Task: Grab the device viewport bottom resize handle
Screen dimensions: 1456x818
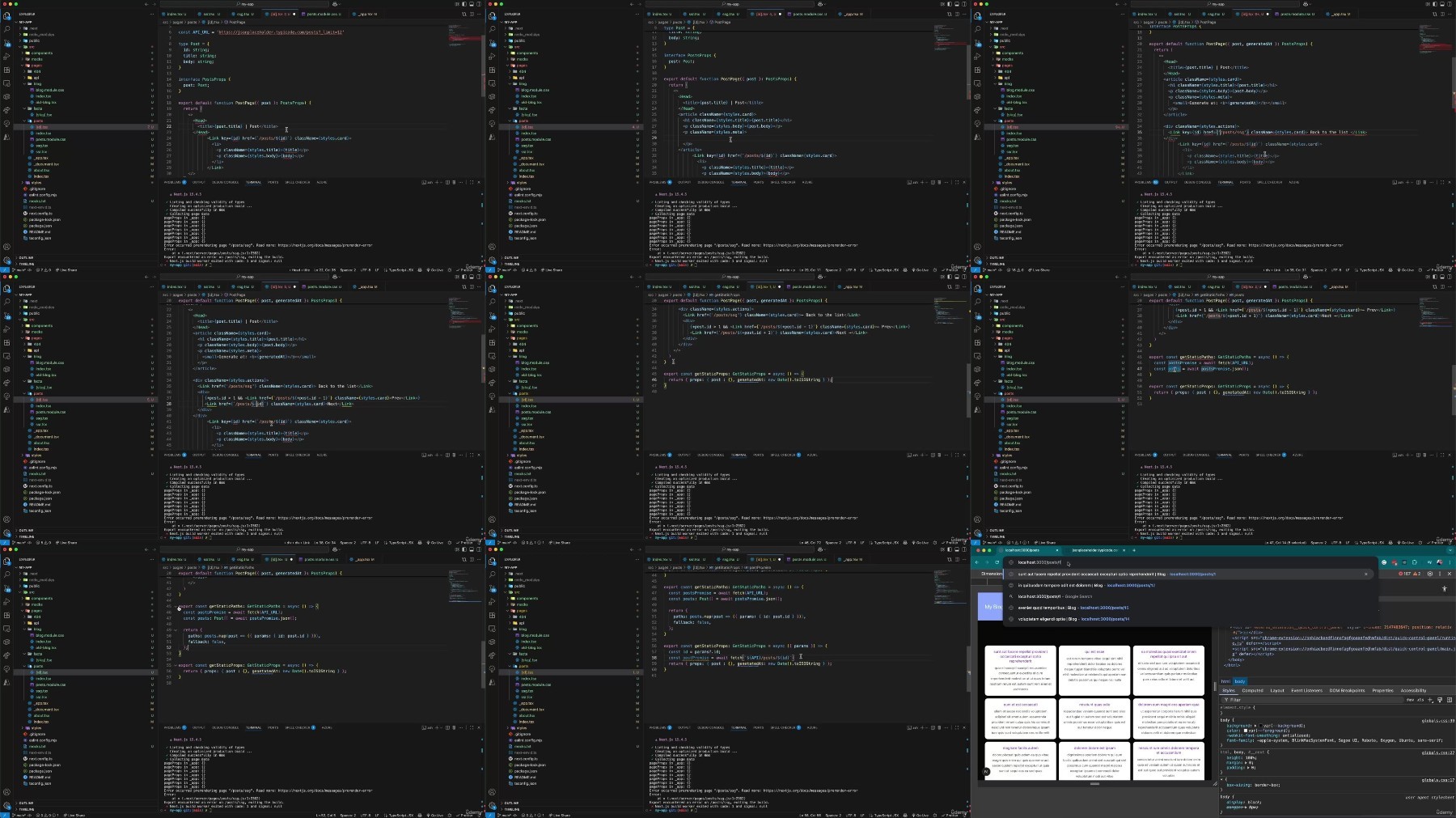Action: (x=1095, y=784)
